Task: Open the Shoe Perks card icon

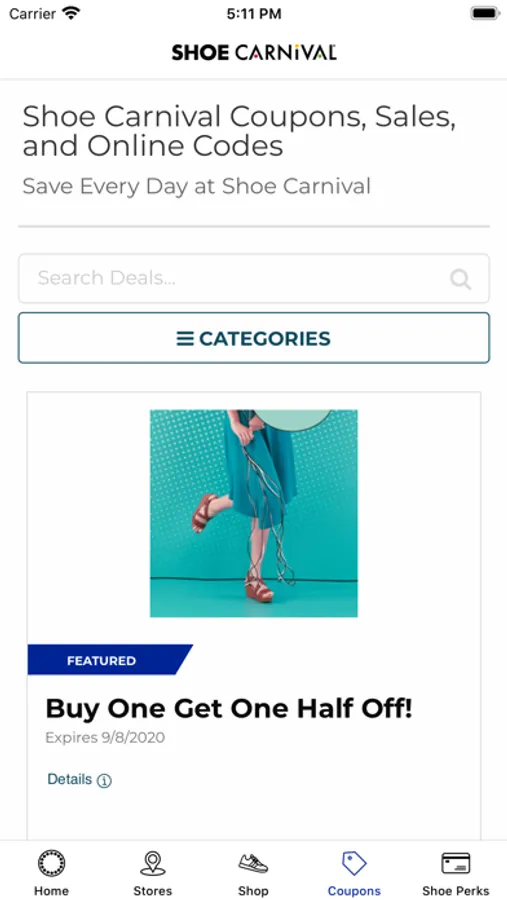Action: tap(455, 863)
